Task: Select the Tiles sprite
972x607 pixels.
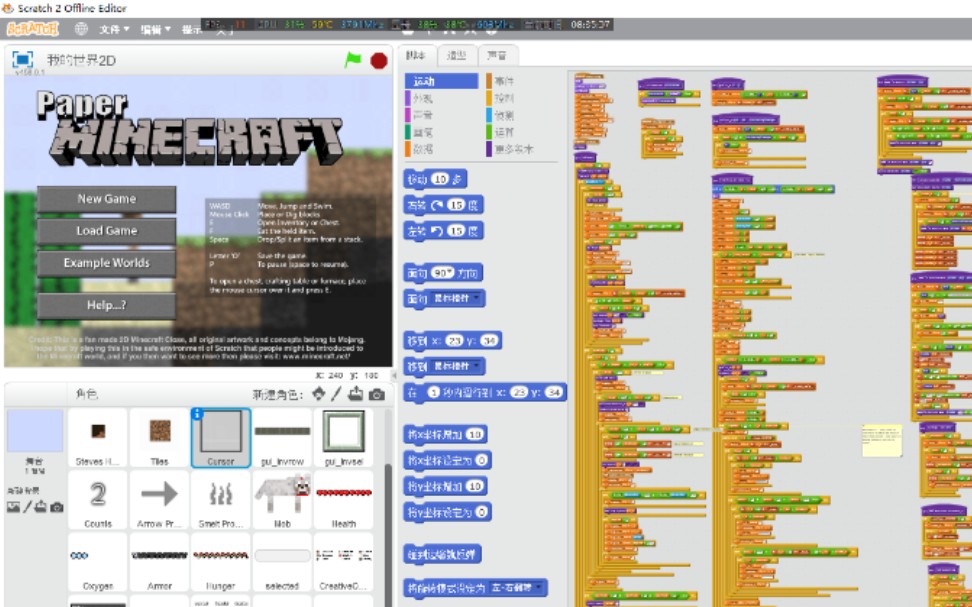Action: [x=159, y=438]
